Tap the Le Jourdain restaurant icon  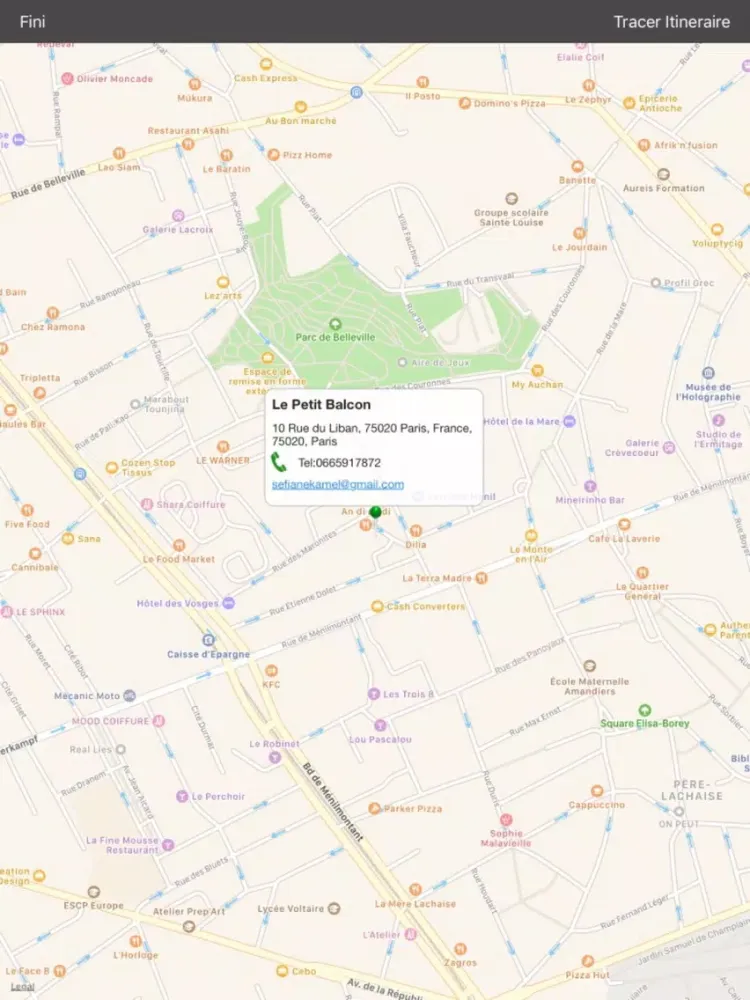[x=579, y=233]
